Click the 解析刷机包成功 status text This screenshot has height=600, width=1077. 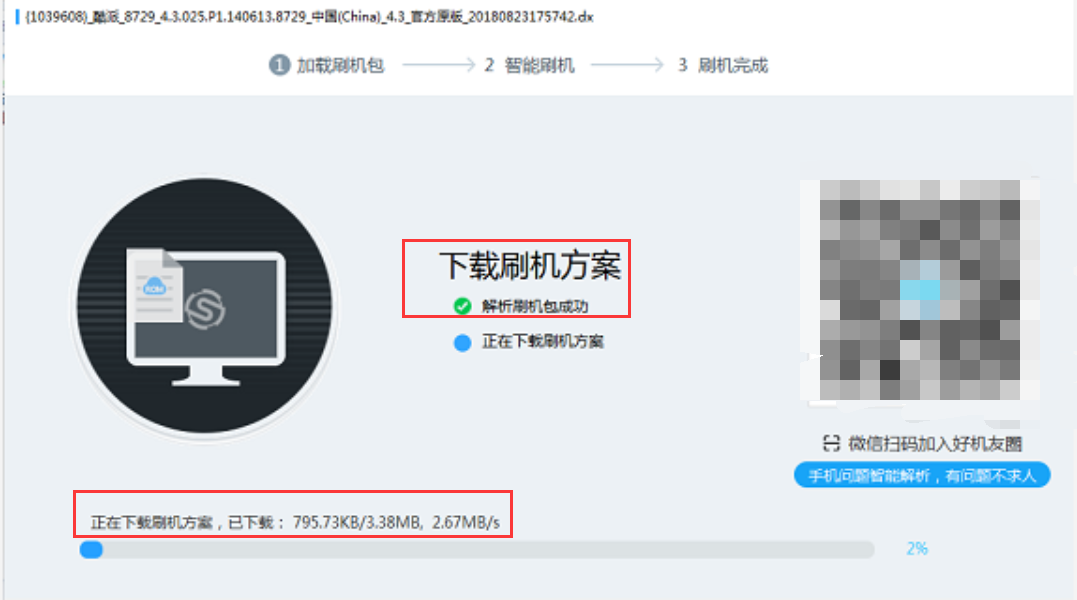534,306
